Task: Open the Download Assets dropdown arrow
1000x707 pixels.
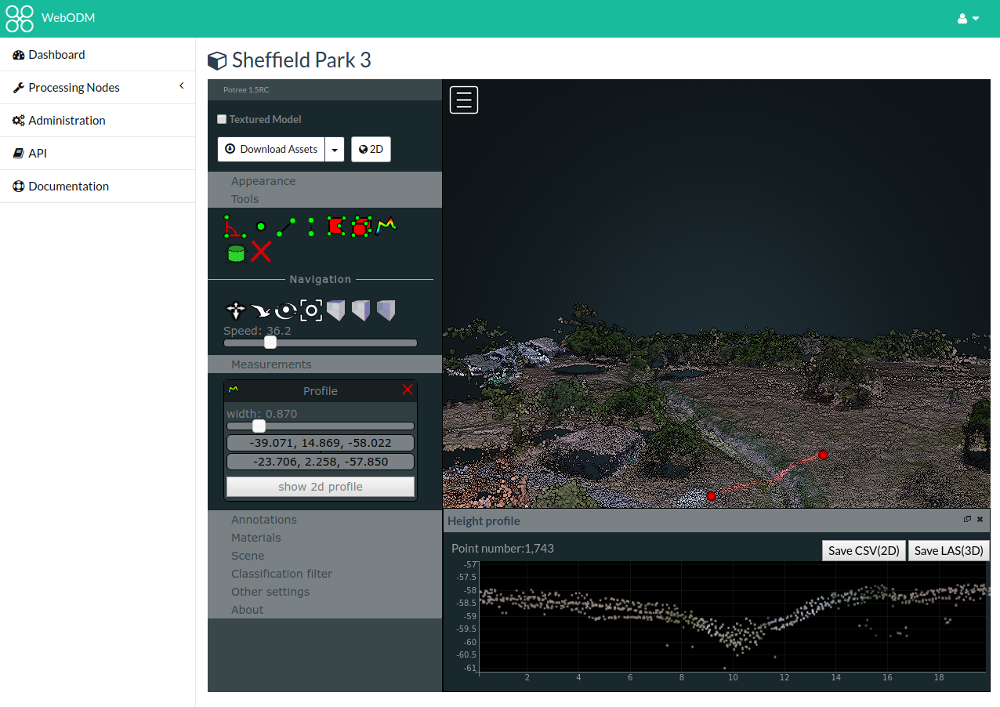Action: [x=334, y=149]
